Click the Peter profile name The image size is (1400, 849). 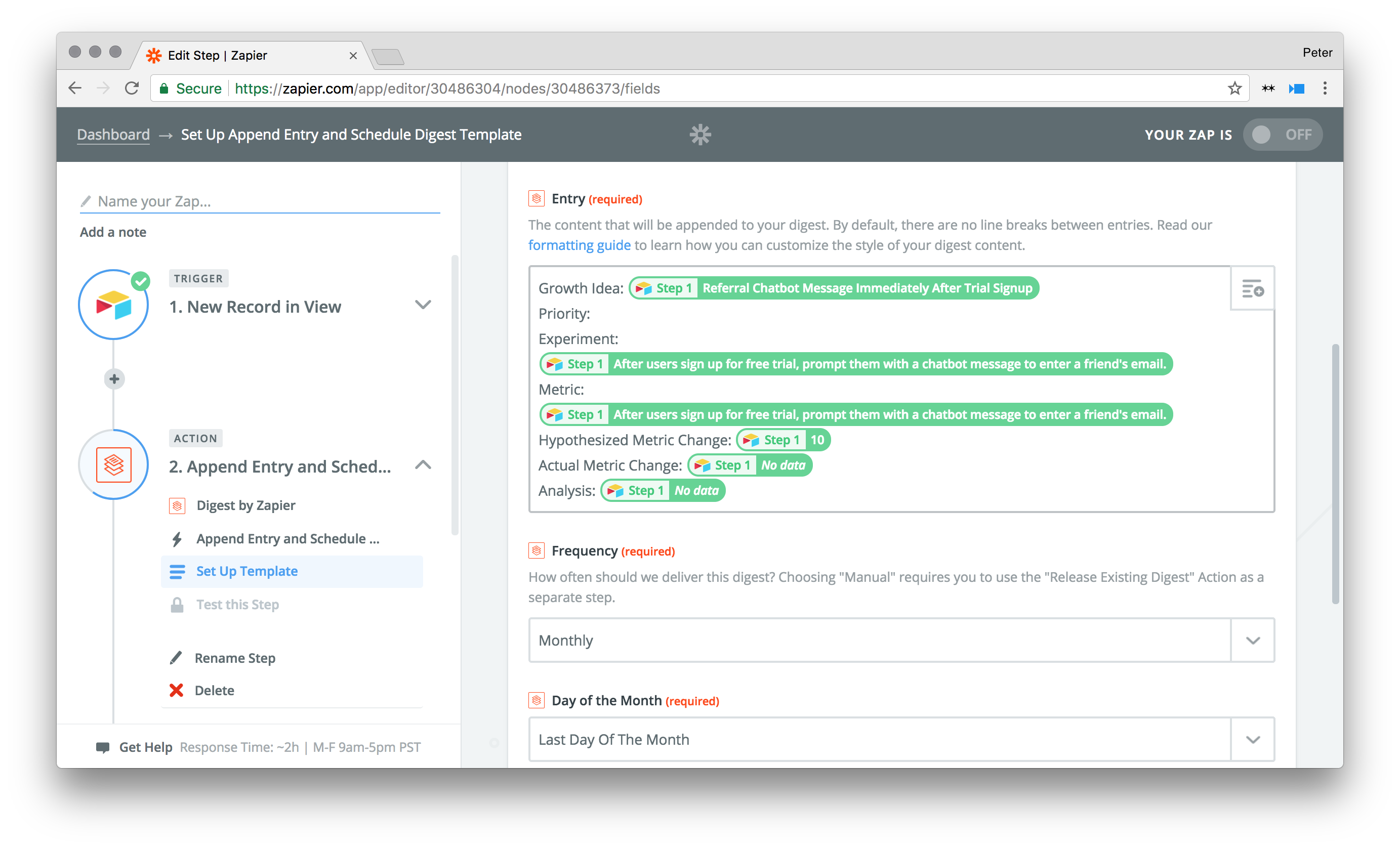click(1317, 52)
